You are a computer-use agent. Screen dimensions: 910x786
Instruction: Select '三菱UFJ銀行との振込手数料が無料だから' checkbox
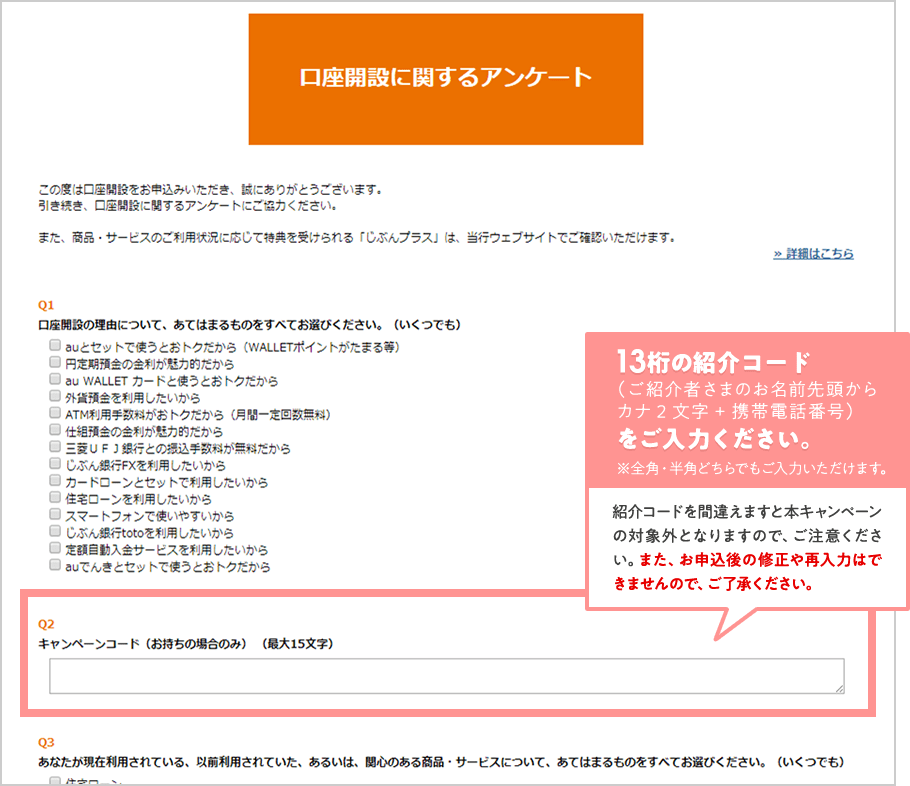coord(56,448)
